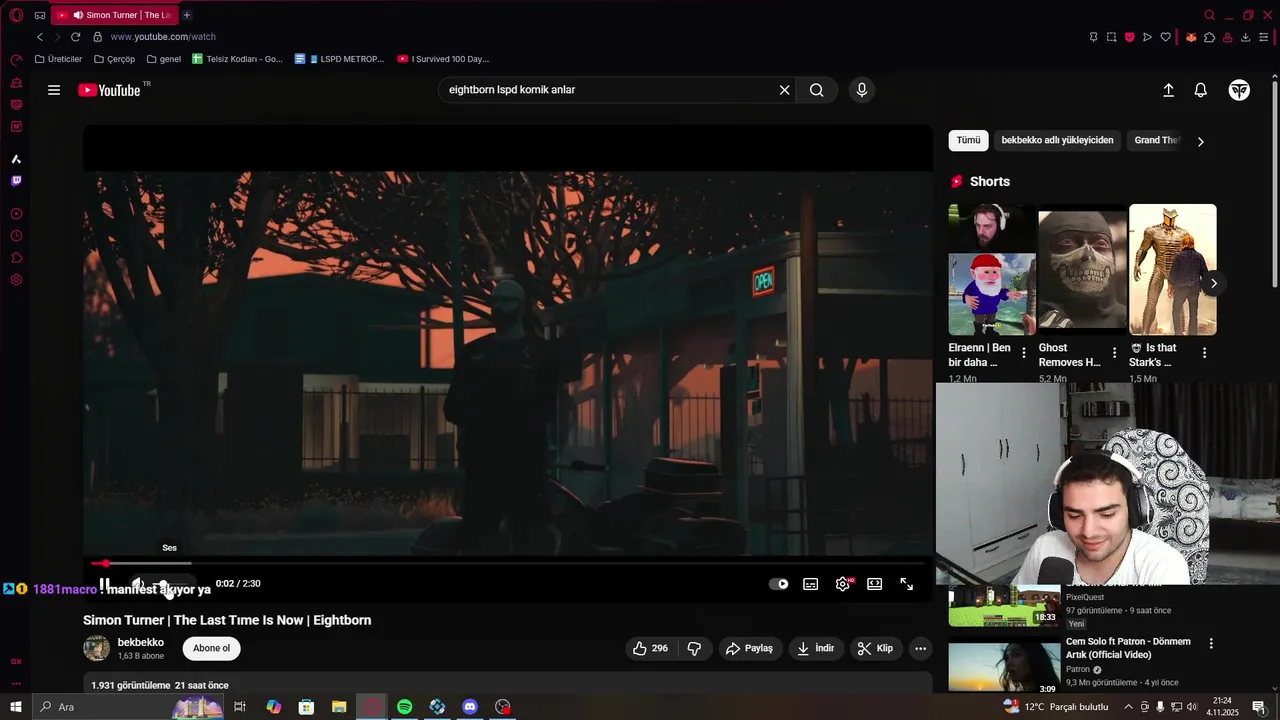The image size is (1280, 720).
Task: Open the Is that Stark's short thumbnail
Action: 1173,270
